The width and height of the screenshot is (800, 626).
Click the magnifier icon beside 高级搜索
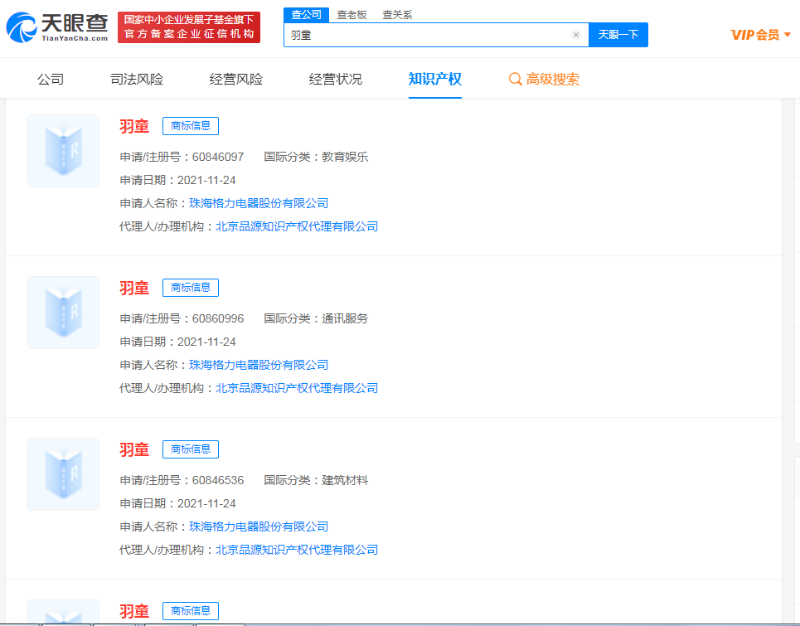(x=515, y=79)
